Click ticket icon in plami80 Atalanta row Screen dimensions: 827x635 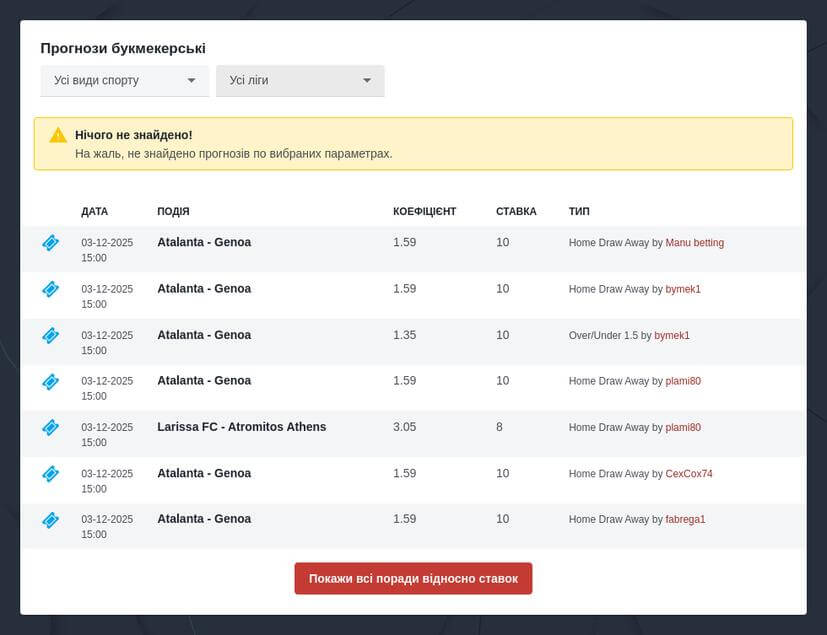point(50,381)
